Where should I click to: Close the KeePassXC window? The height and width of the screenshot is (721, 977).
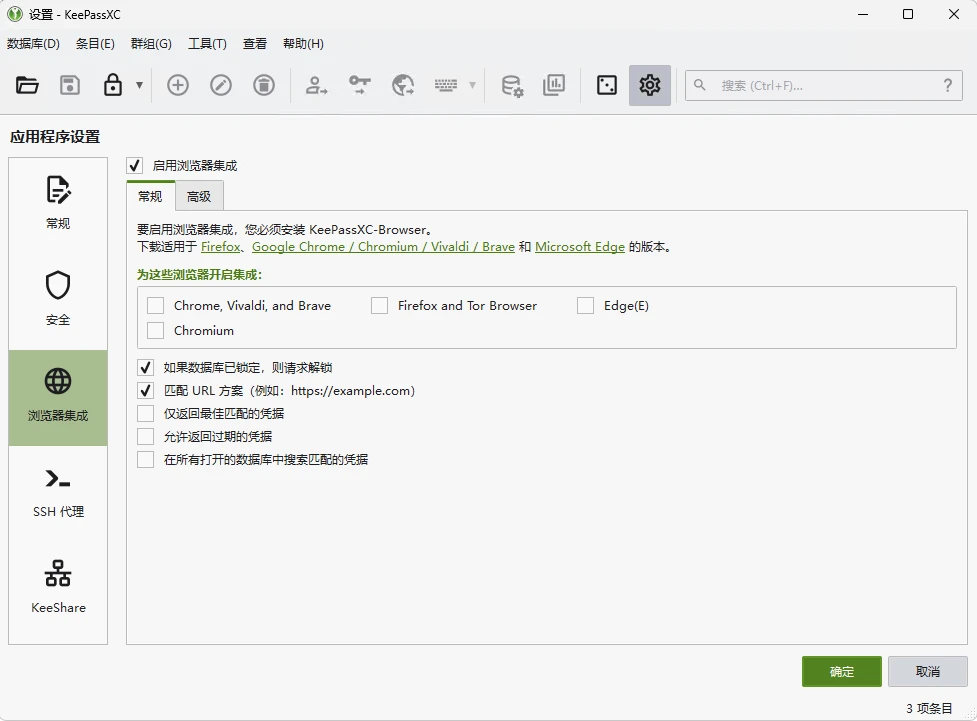coord(954,14)
